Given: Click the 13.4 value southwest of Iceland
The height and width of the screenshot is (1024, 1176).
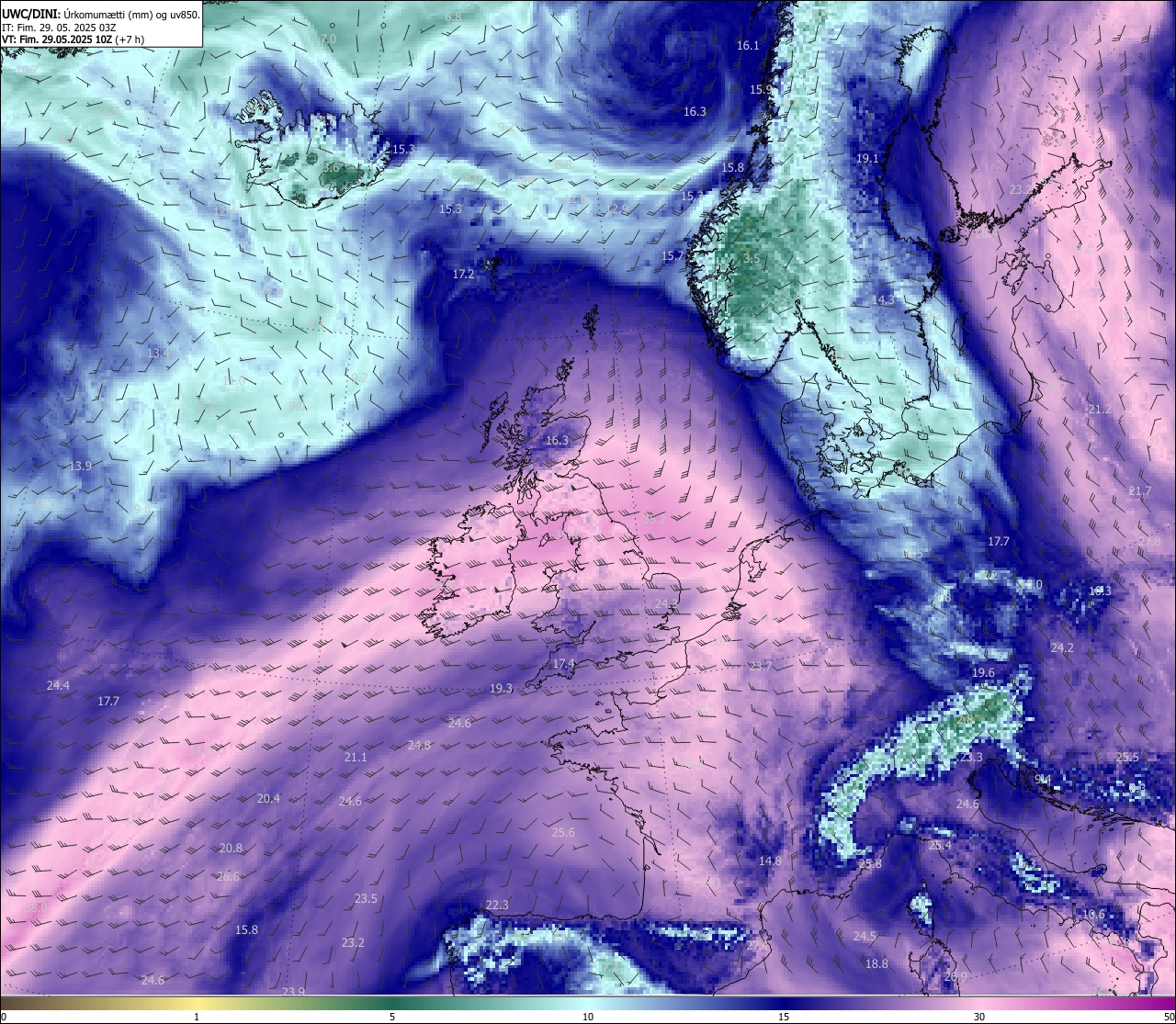Looking at the screenshot, I should point(158,354).
